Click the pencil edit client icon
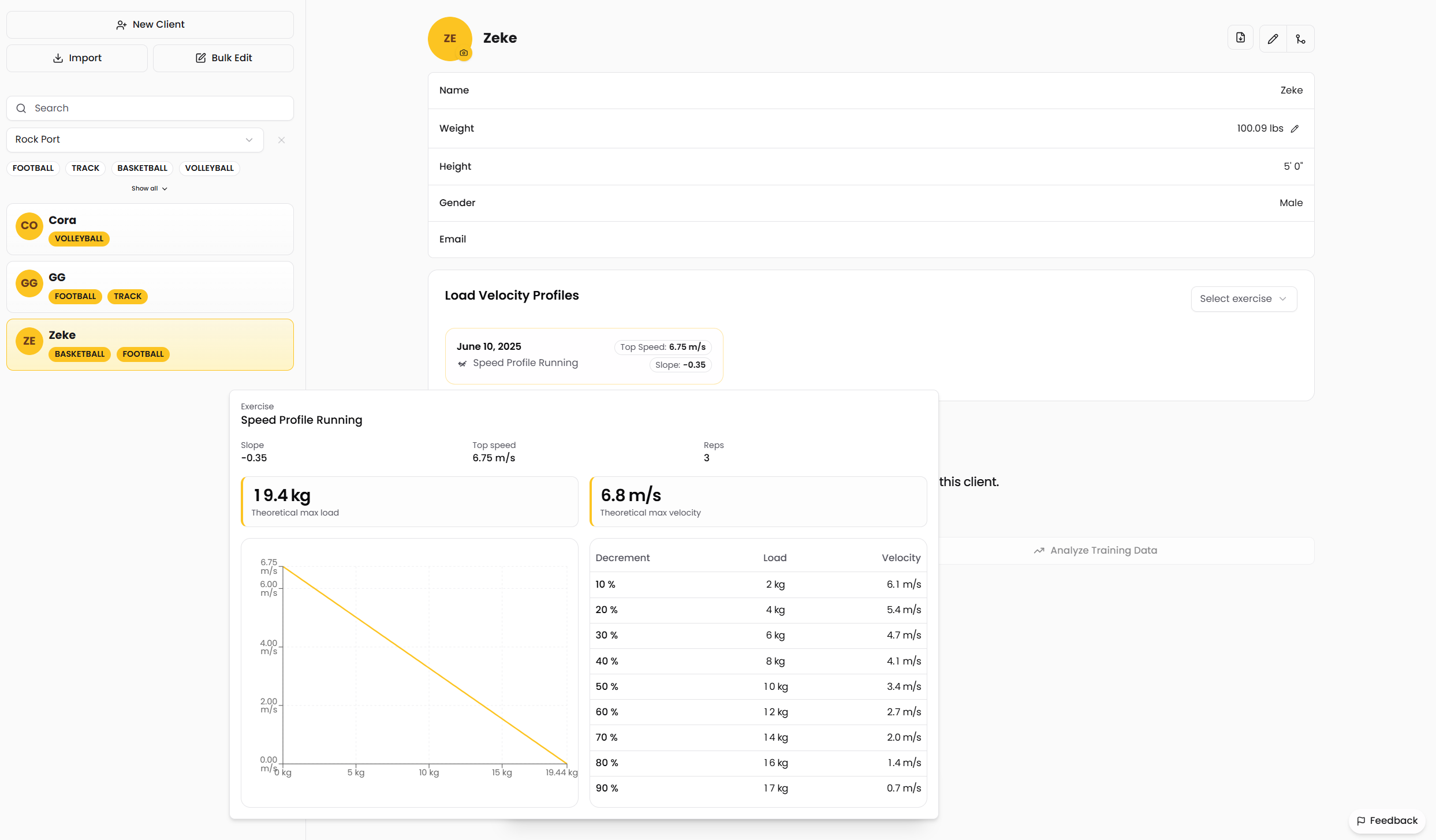Viewport: 1436px width, 840px height. 1273,39
